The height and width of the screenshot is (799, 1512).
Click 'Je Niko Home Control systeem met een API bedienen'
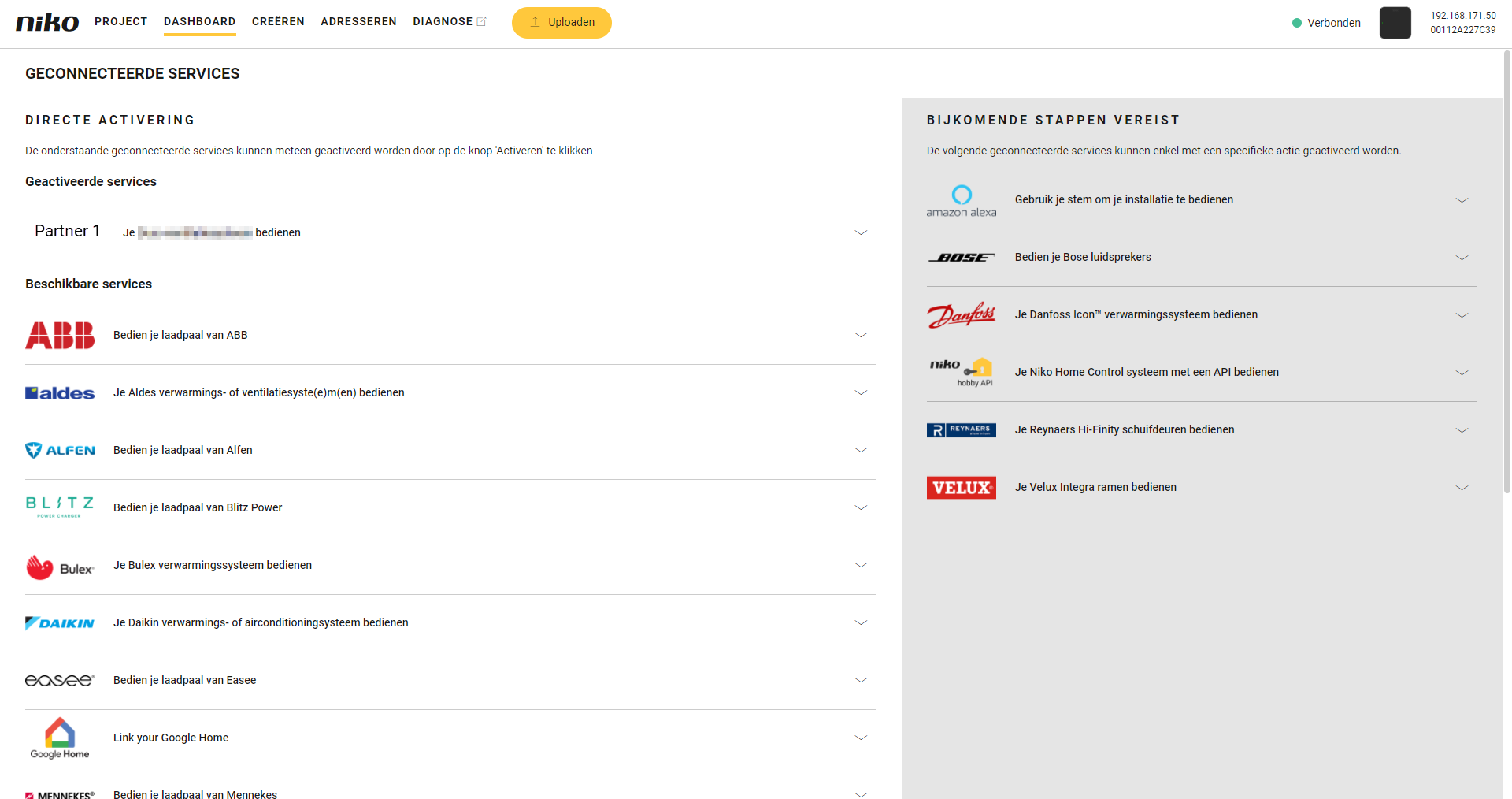coord(1147,372)
